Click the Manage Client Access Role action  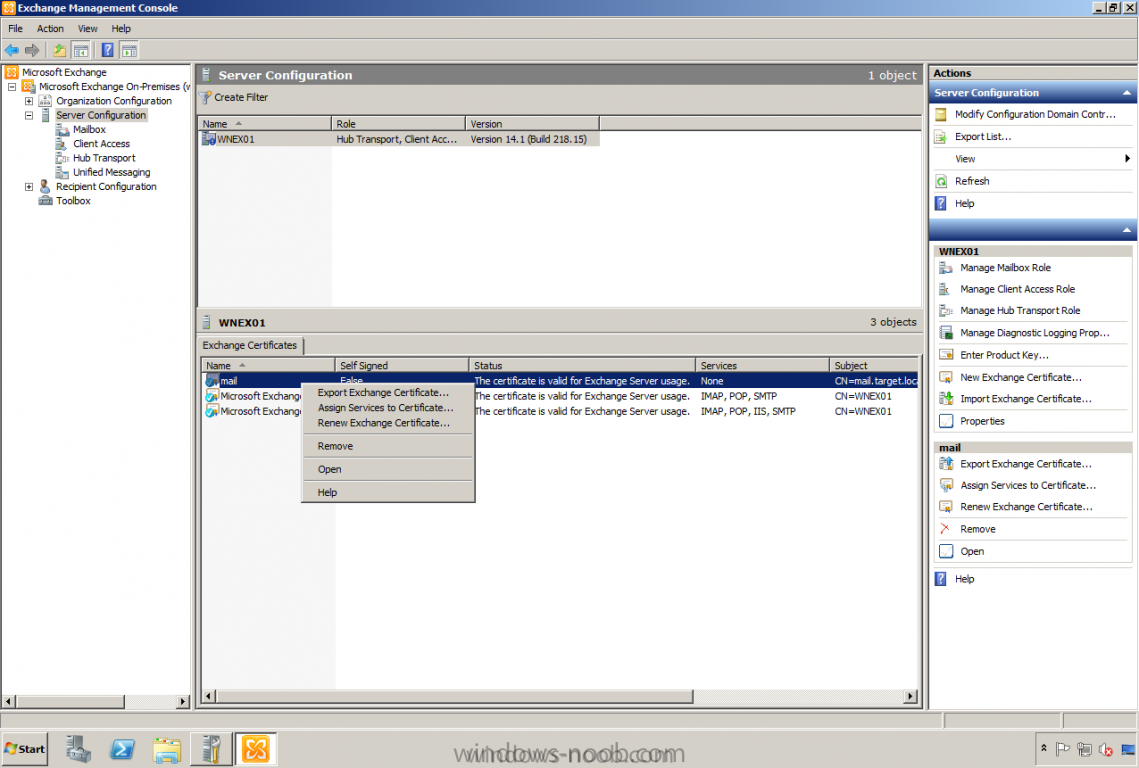[1017, 289]
